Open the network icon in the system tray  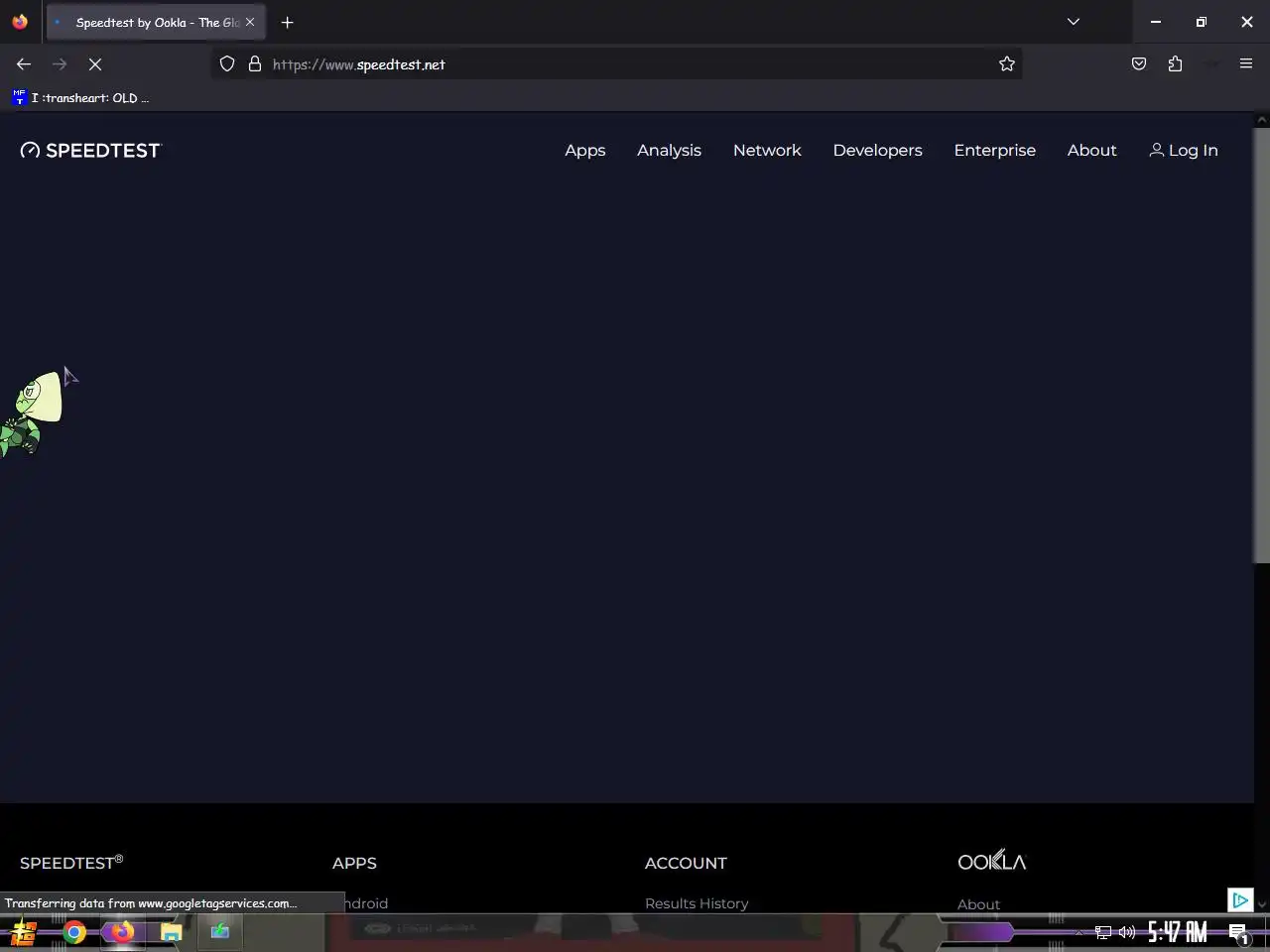(x=1103, y=932)
